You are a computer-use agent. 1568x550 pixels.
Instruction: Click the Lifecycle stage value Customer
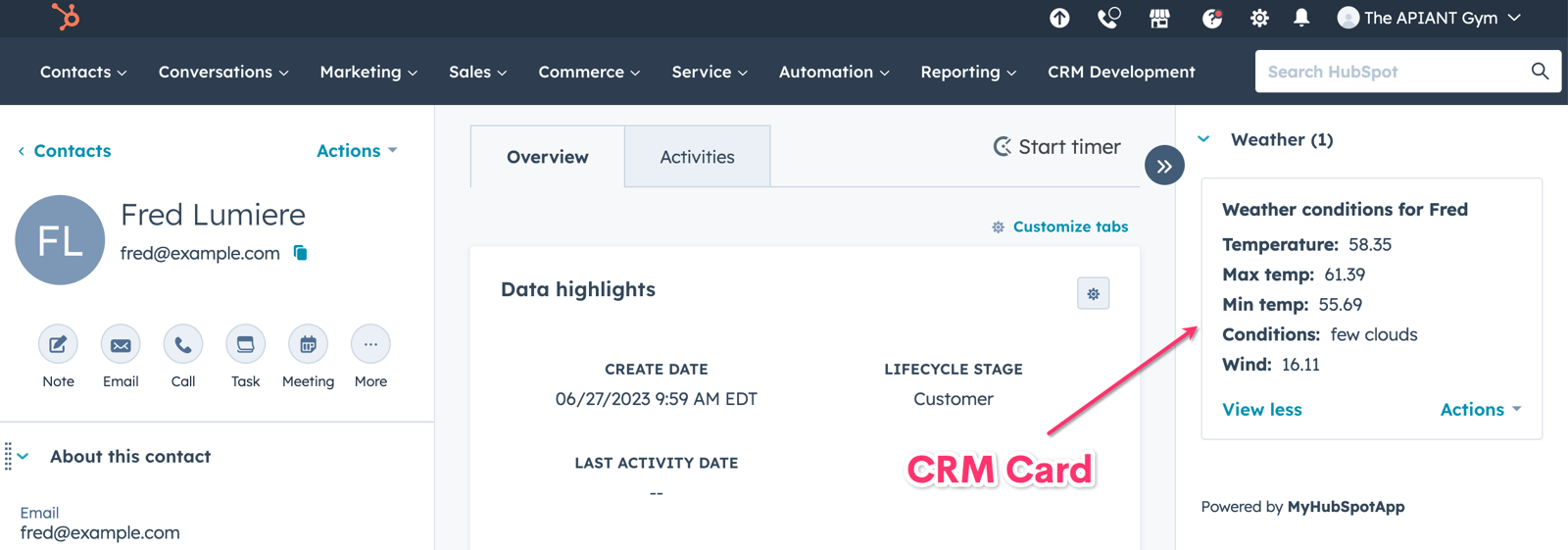[953, 399]
